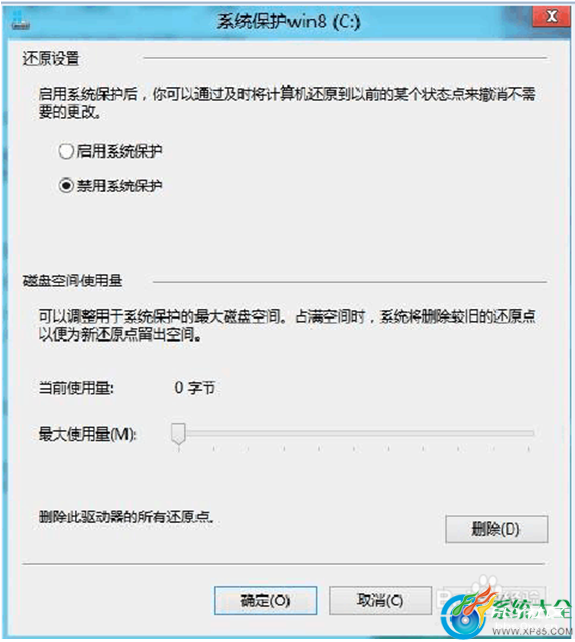Select the 启用系统保护 radio button

tap(66, 151)
